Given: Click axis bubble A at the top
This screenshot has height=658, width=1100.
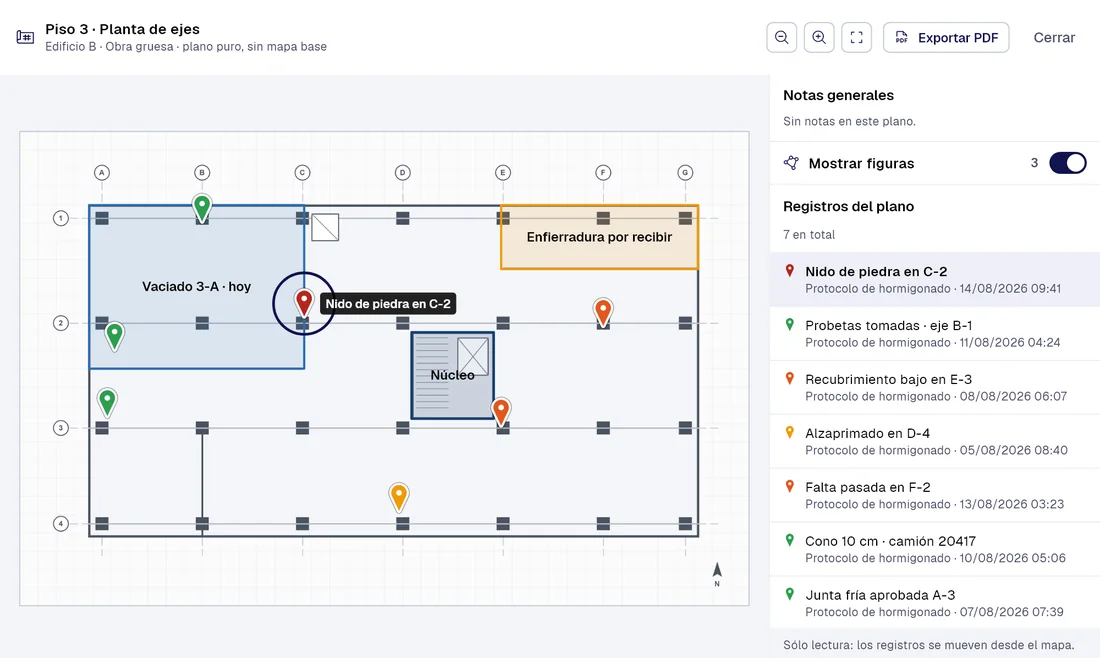Looking at the screenshot, I should [x=102, y=173].
